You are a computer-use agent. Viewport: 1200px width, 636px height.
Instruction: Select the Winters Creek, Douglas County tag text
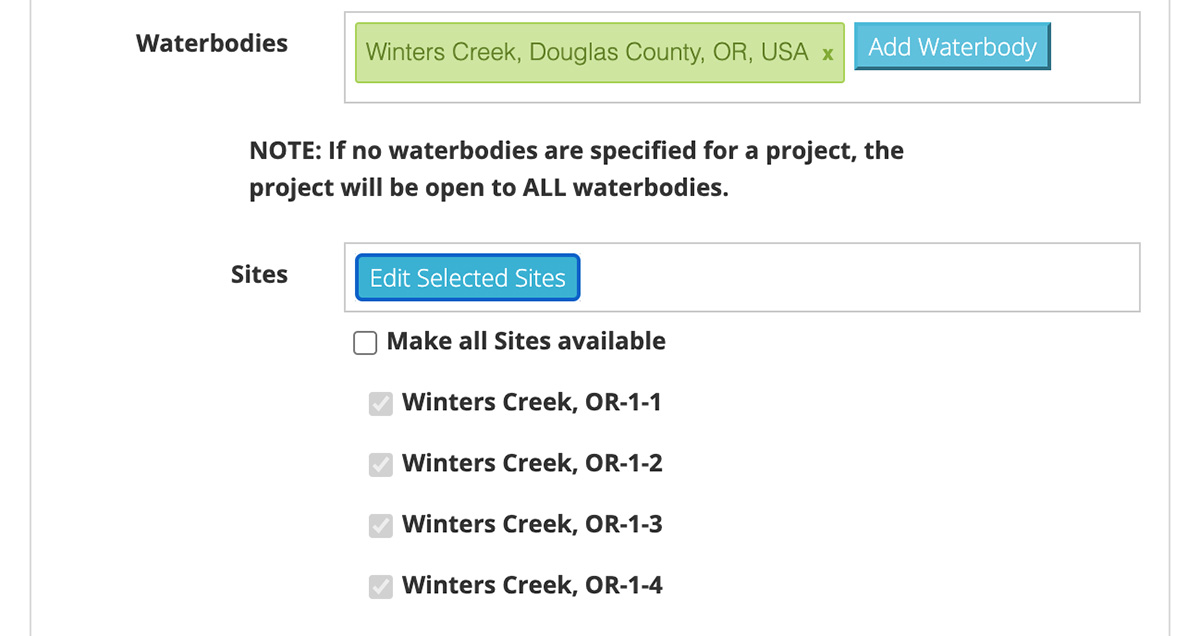pyautogui.click(x=587, y=52)
